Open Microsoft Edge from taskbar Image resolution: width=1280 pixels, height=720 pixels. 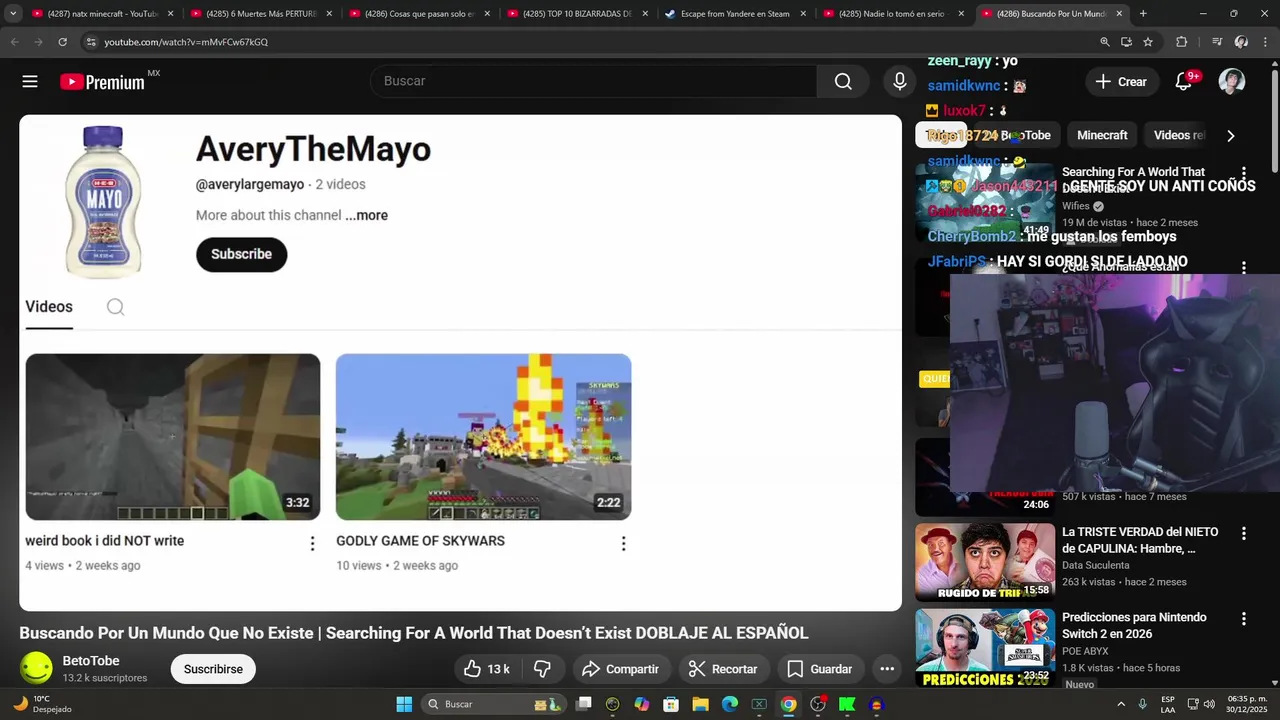730,704
